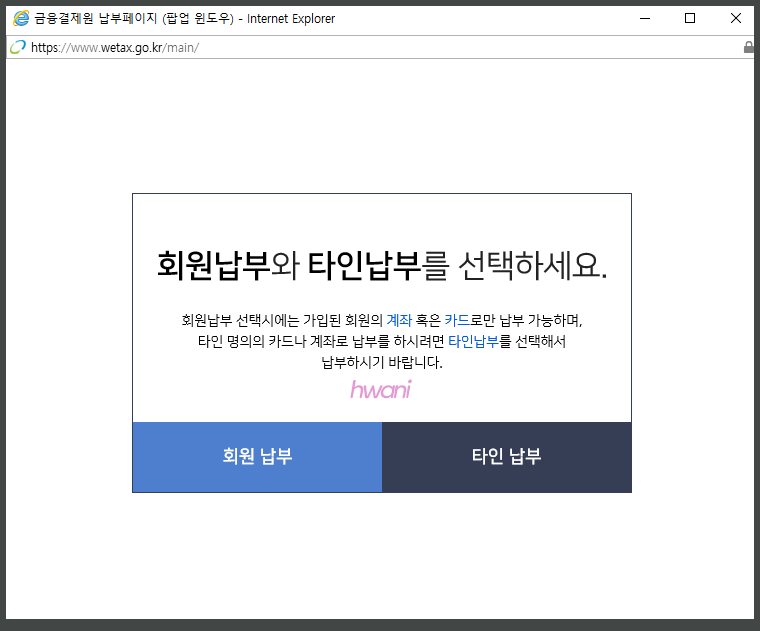Choose the 타인 납부 third-party payment button
This screenshot has height=631, width=760.
point(507,457)
